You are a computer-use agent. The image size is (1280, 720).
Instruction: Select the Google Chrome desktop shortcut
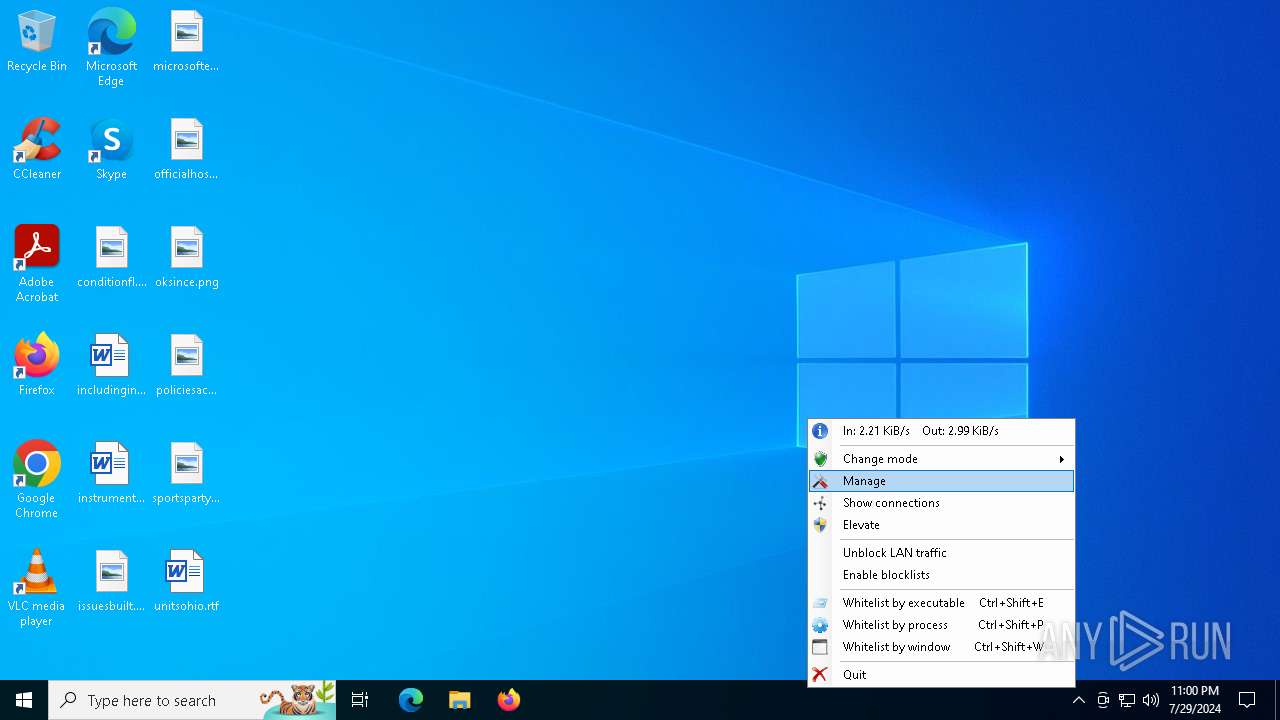(x=37, y=480)
